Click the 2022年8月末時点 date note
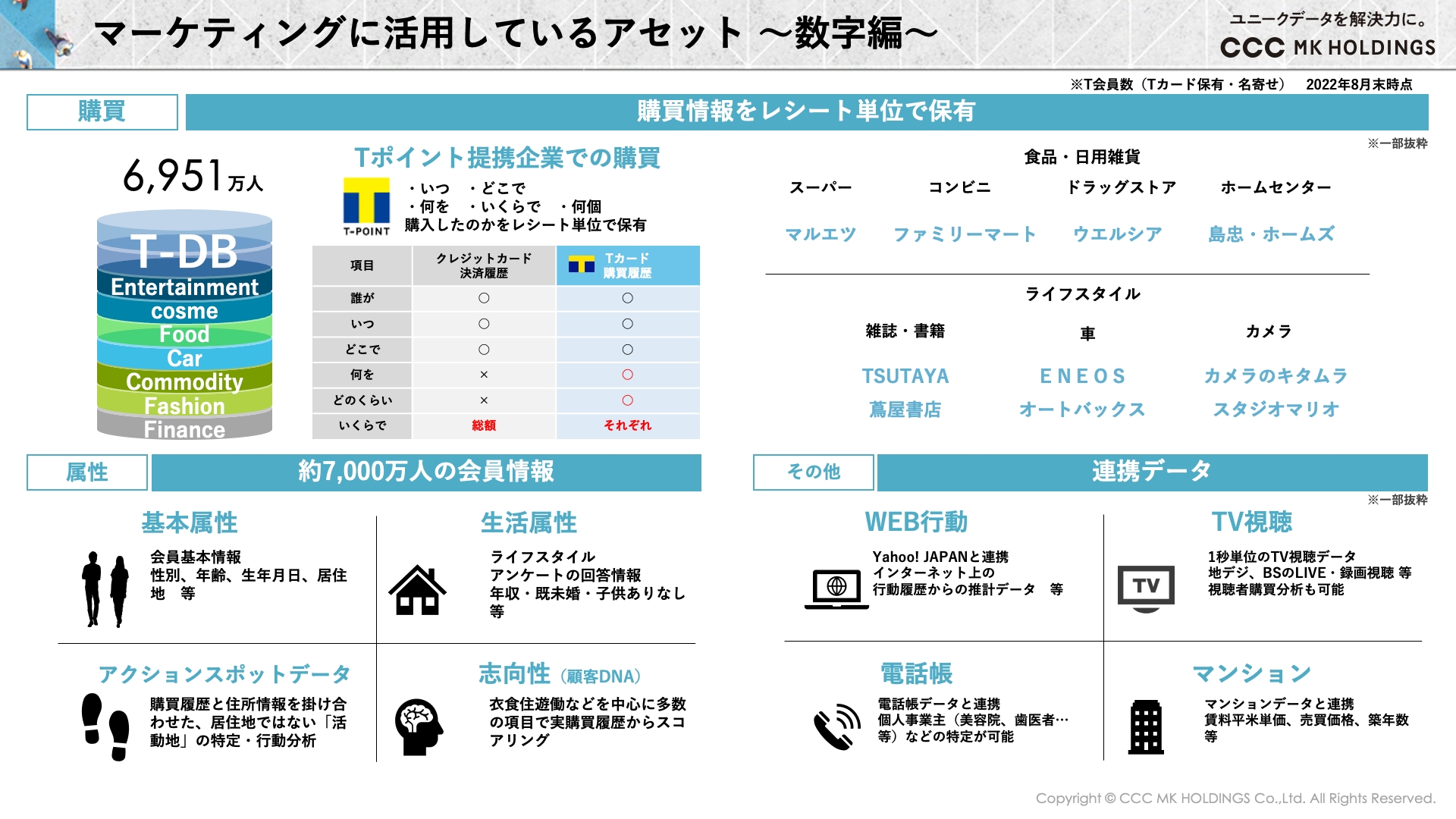This screenshot has height=819, width=1456. pos(1359,84)
